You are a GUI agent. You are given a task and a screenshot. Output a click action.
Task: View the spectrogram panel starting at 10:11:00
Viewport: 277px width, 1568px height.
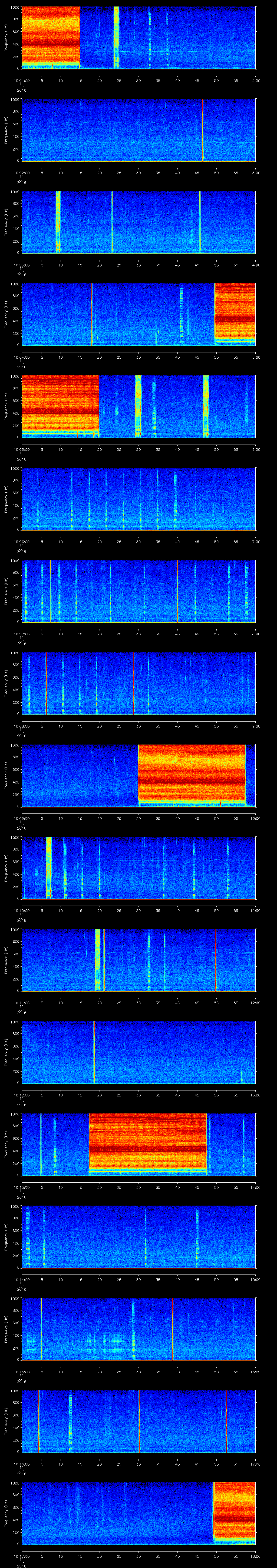pos(138,960)
